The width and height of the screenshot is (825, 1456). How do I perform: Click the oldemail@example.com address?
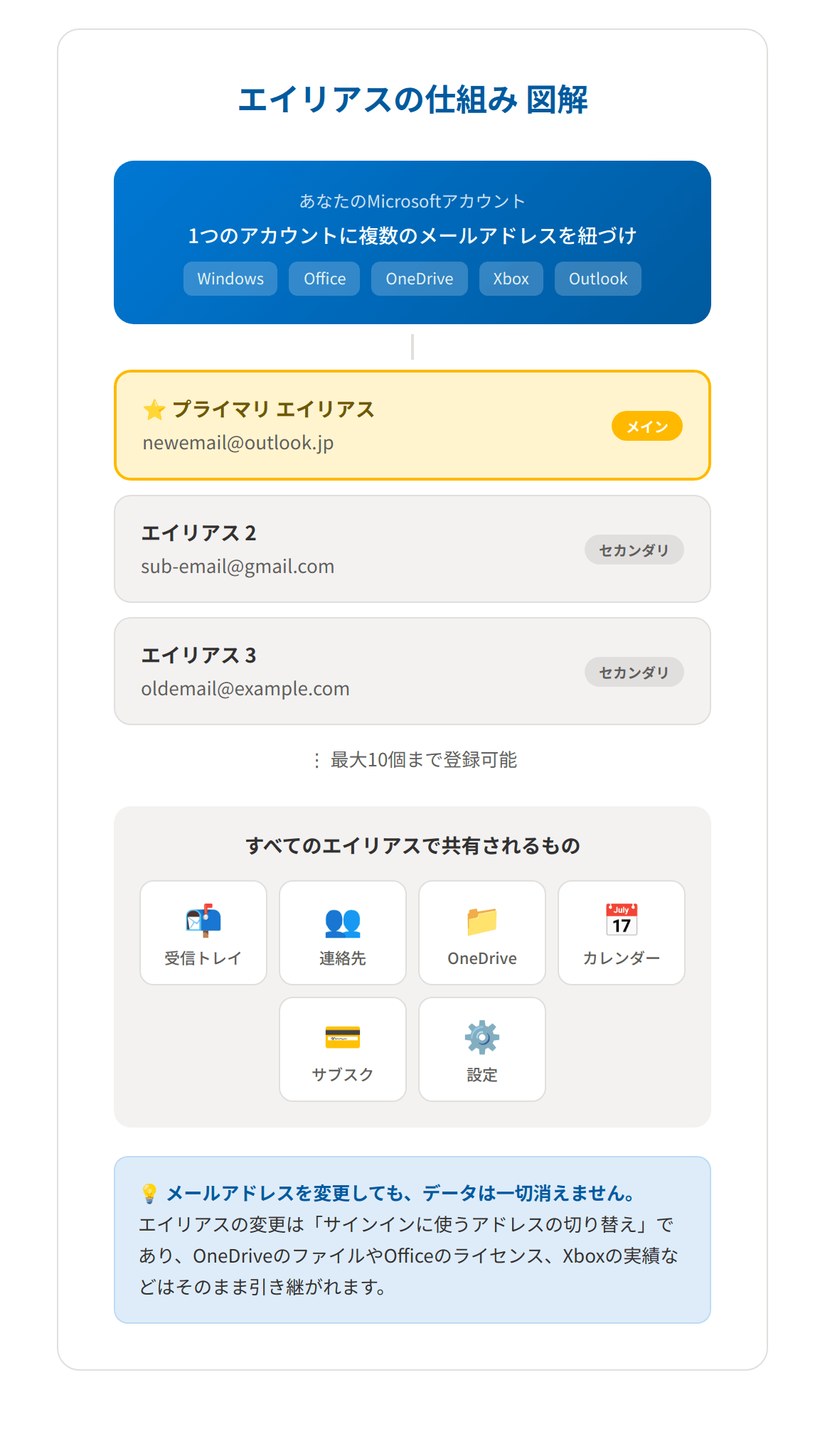pyautogui.click(x=245, y=689)
